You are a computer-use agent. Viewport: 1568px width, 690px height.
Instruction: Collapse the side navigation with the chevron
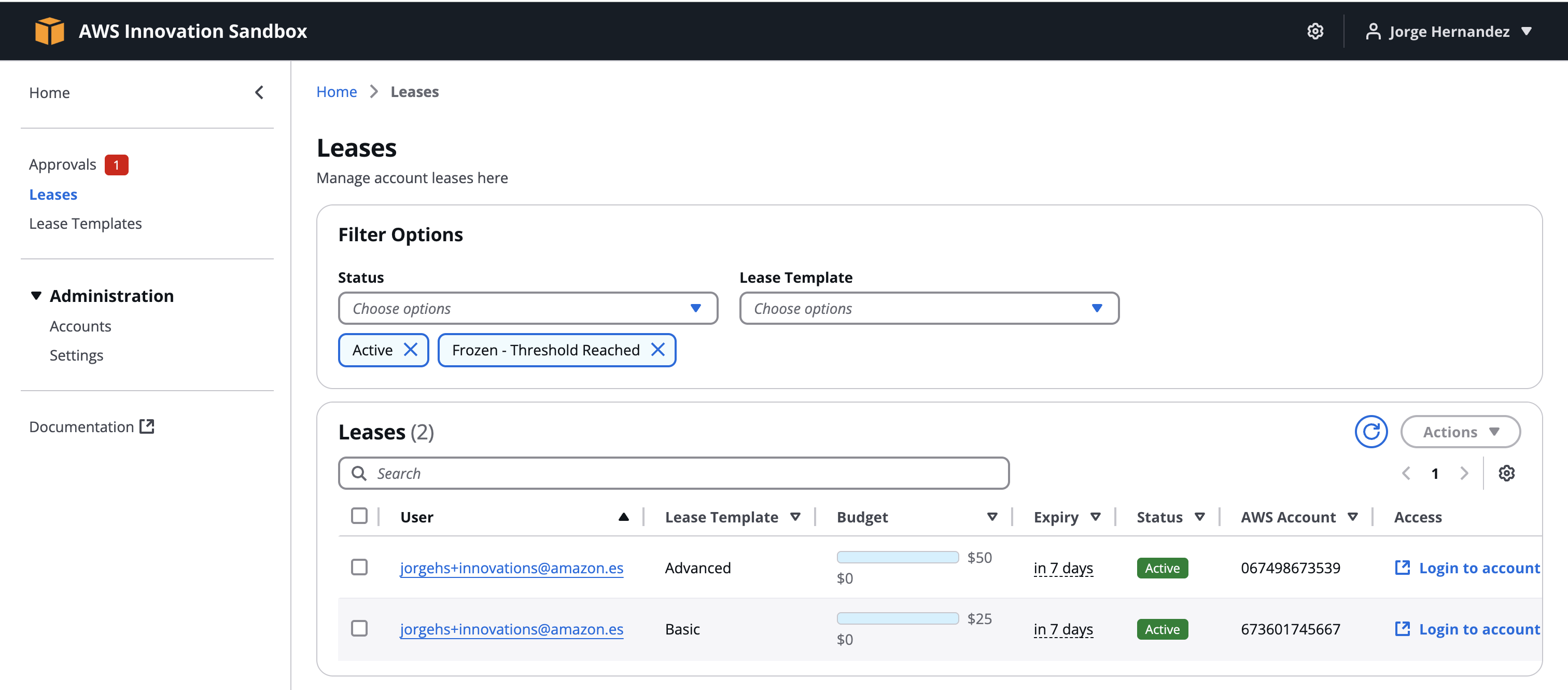point(259,92)
